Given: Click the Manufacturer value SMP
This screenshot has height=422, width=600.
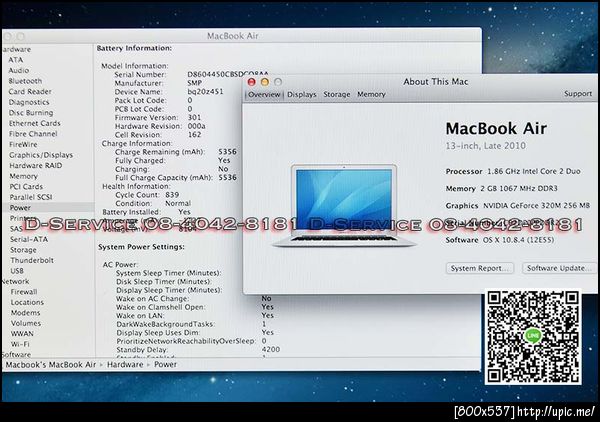Looking at the screenshot, I should point(195,83).
